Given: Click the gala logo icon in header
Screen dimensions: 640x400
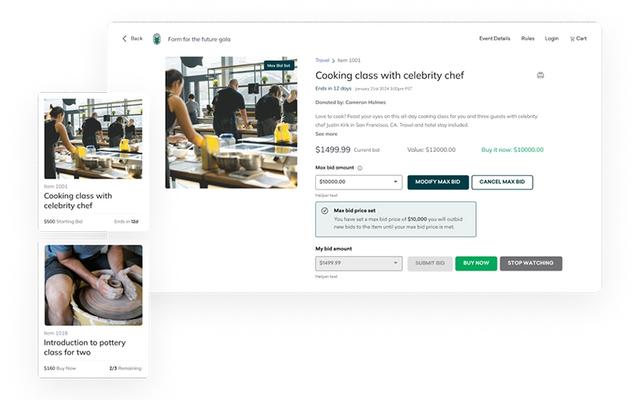Looking at the screenshot, I should (156, 39).
